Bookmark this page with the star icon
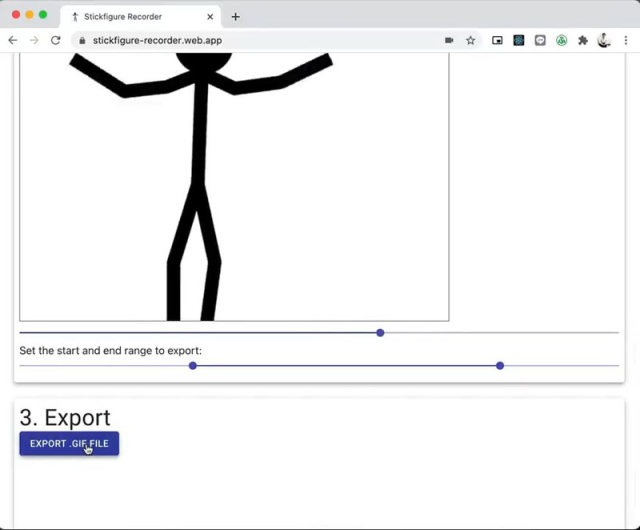Screen dimensions: 640x530 point(470,40)
